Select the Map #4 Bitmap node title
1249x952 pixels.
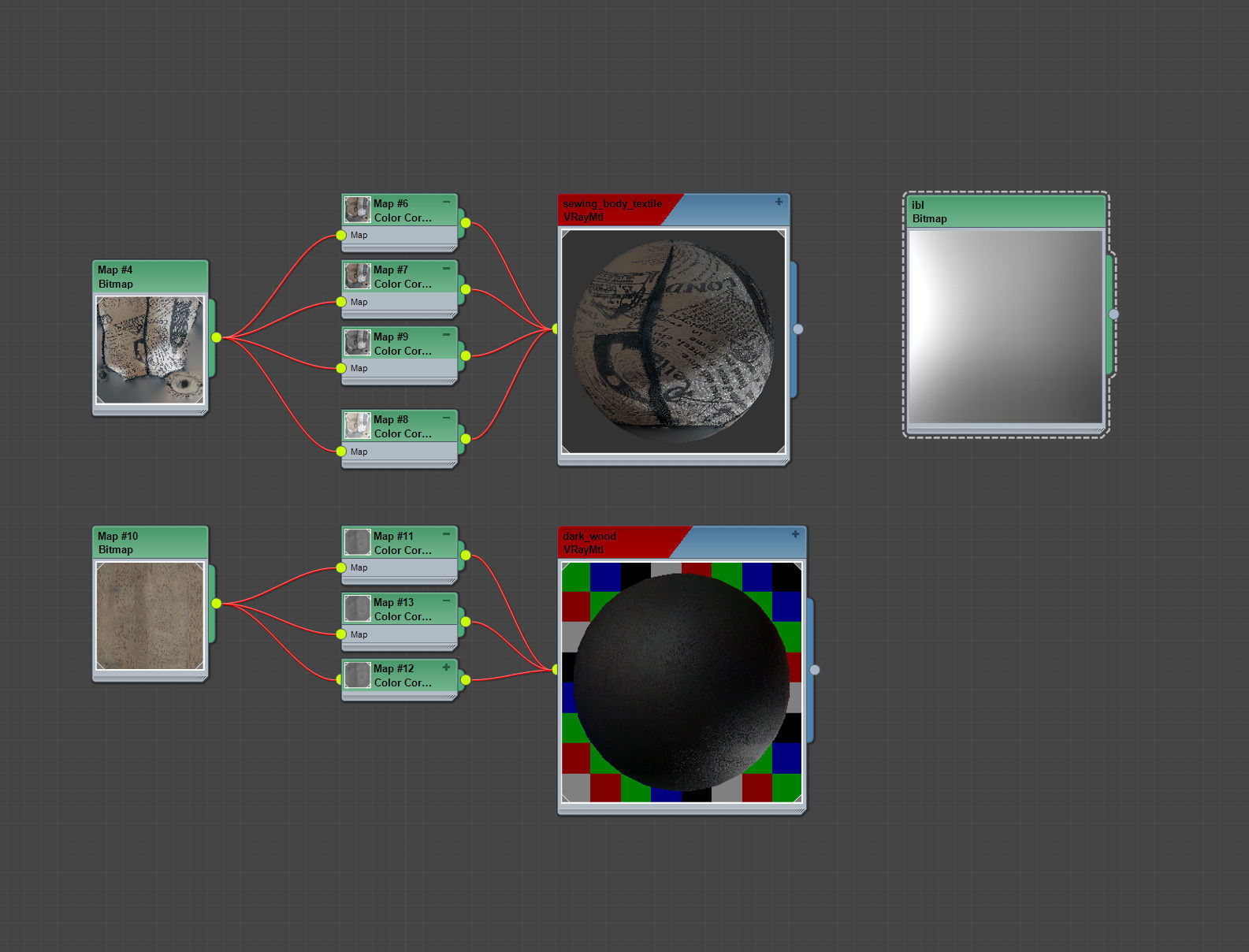pyautogui.click(x=150, y=277)
